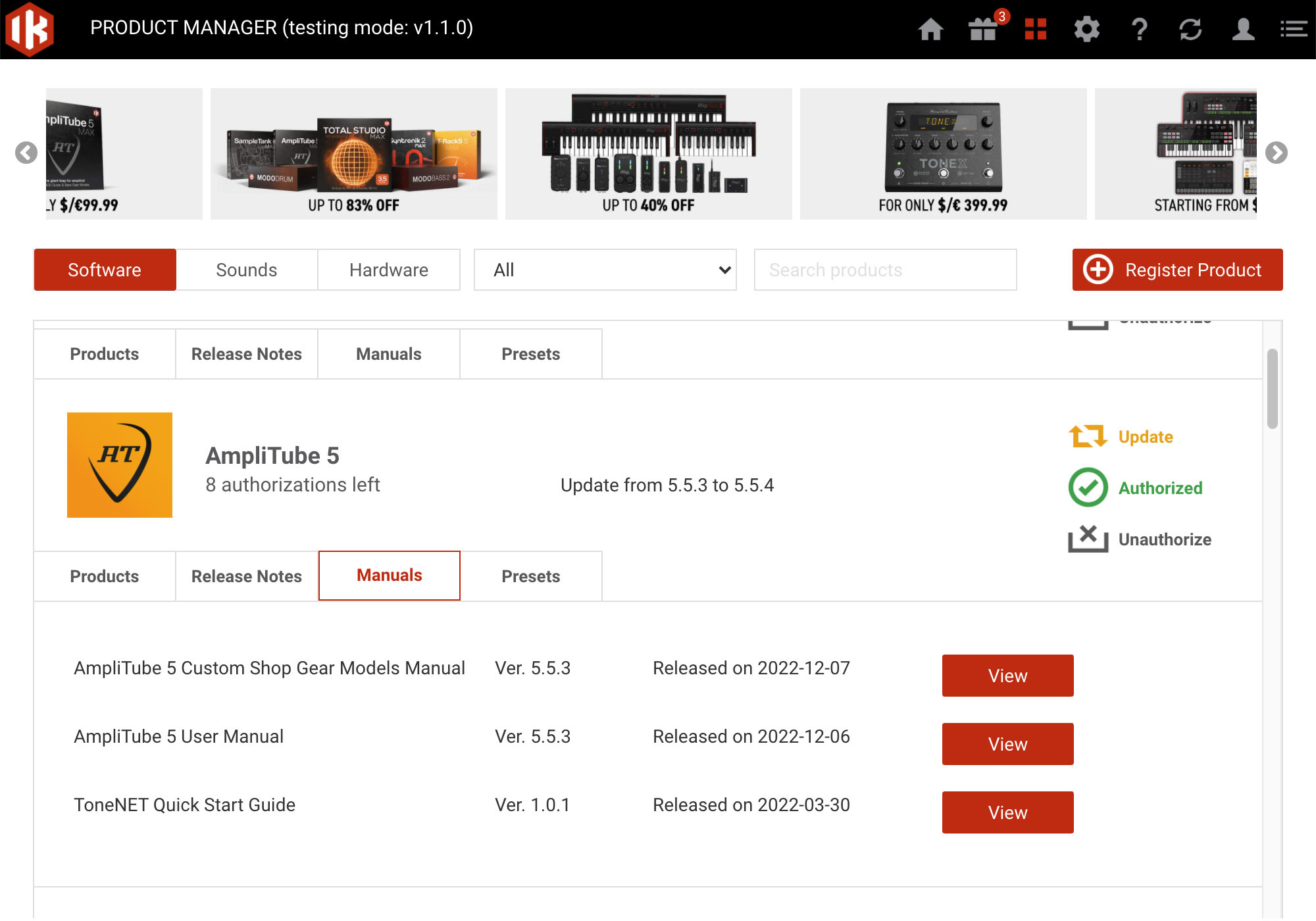This screenshot has width=1316, height=921.
Task: Open help with the question mark icon
Action: point(1139,30)
